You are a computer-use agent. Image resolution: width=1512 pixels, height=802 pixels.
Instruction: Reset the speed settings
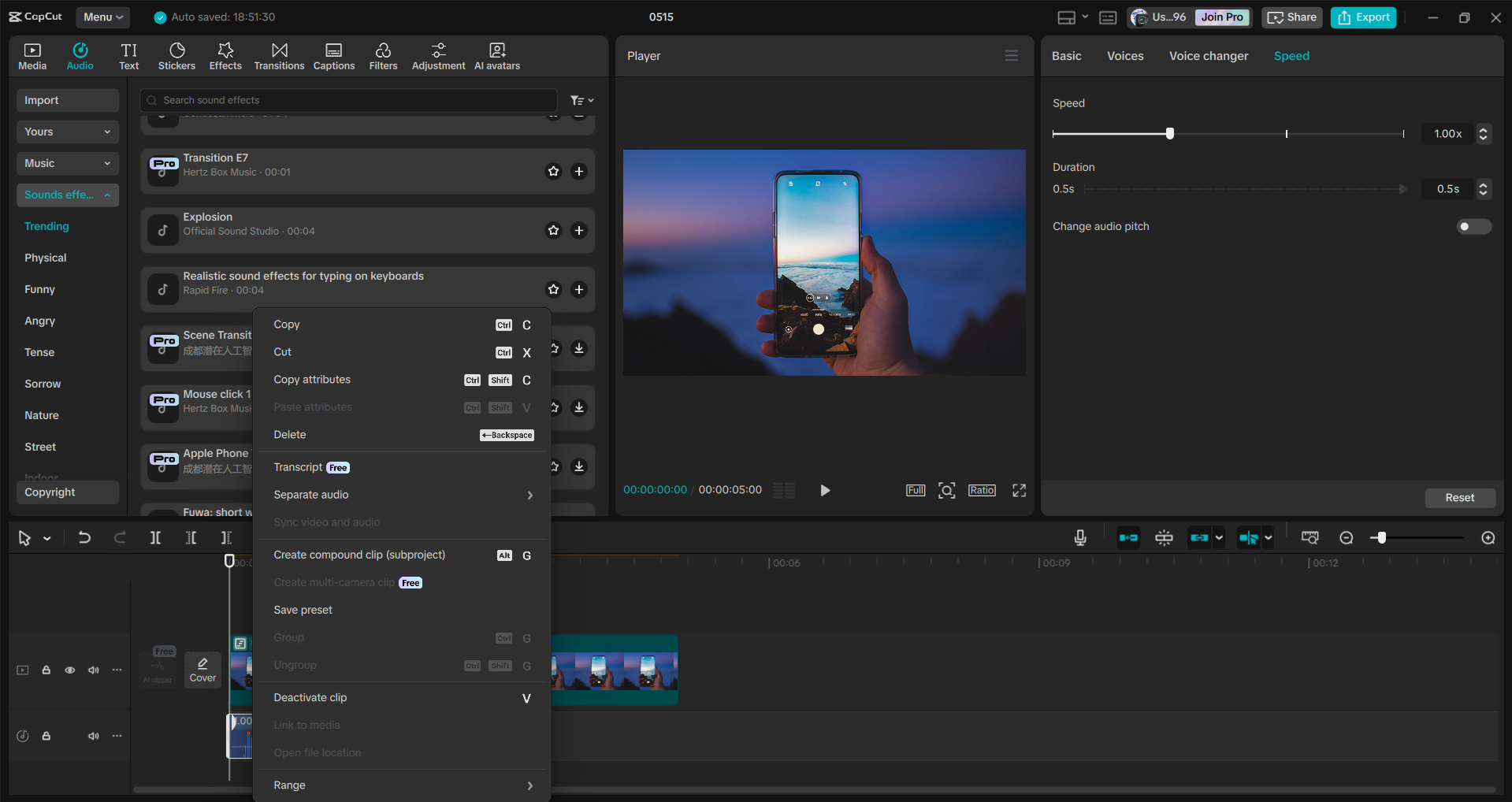(x=1459, y=497)
